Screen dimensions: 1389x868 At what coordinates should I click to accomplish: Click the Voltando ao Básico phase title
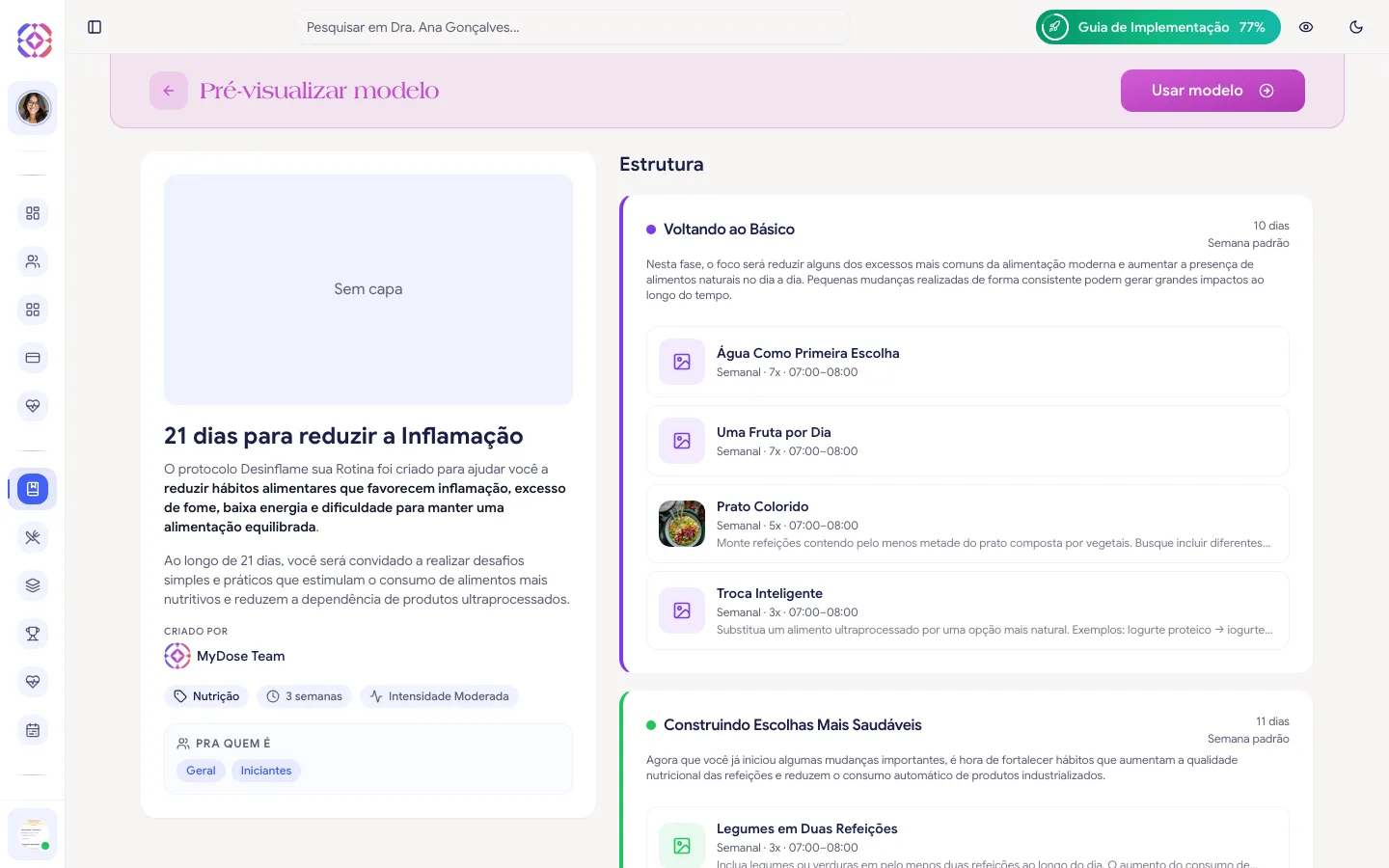click(x=729, y=230)
